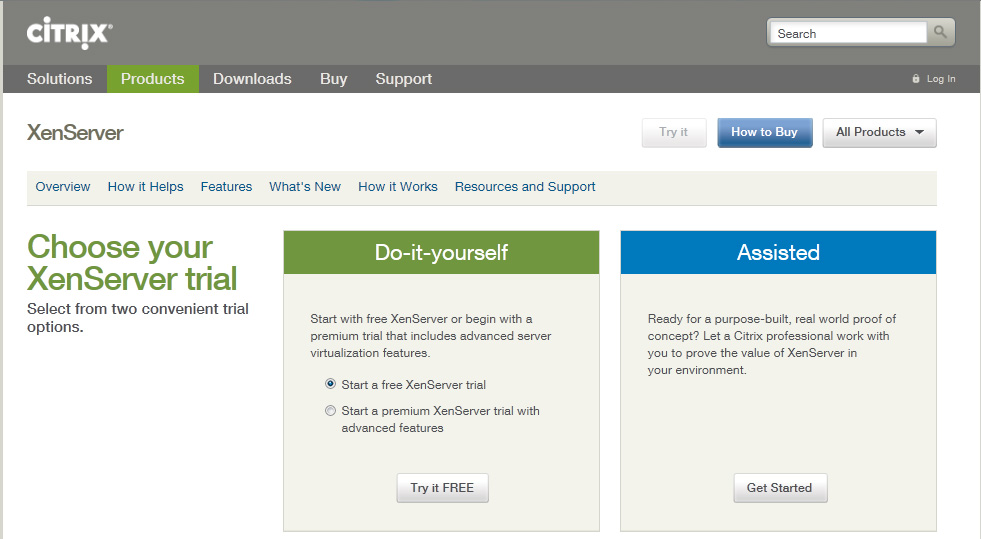This screenshot has height=539, width=981.
Task: Select Start a free XenServer trial
Action: [x=330, y=384]
